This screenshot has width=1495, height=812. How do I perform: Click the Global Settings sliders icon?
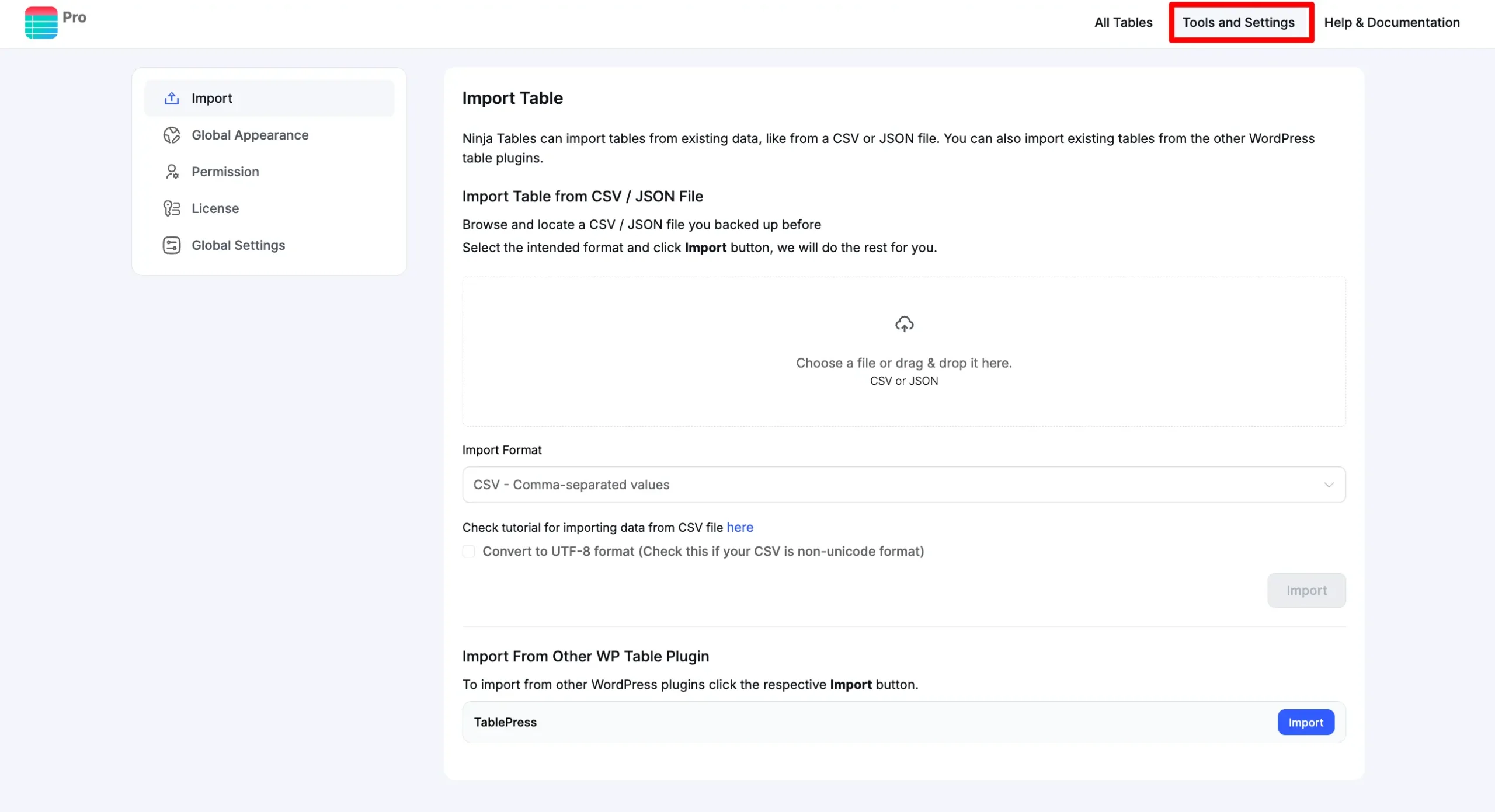click(171, 245)
